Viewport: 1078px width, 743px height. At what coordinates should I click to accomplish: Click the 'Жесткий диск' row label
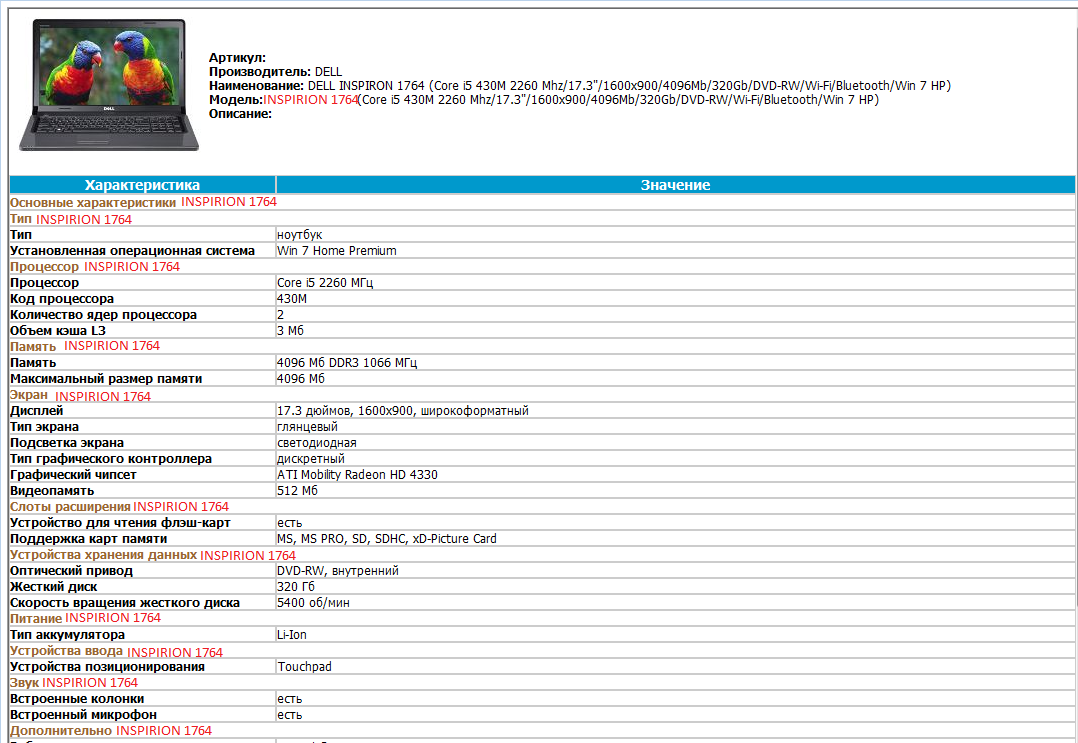(x=54, y=587)
